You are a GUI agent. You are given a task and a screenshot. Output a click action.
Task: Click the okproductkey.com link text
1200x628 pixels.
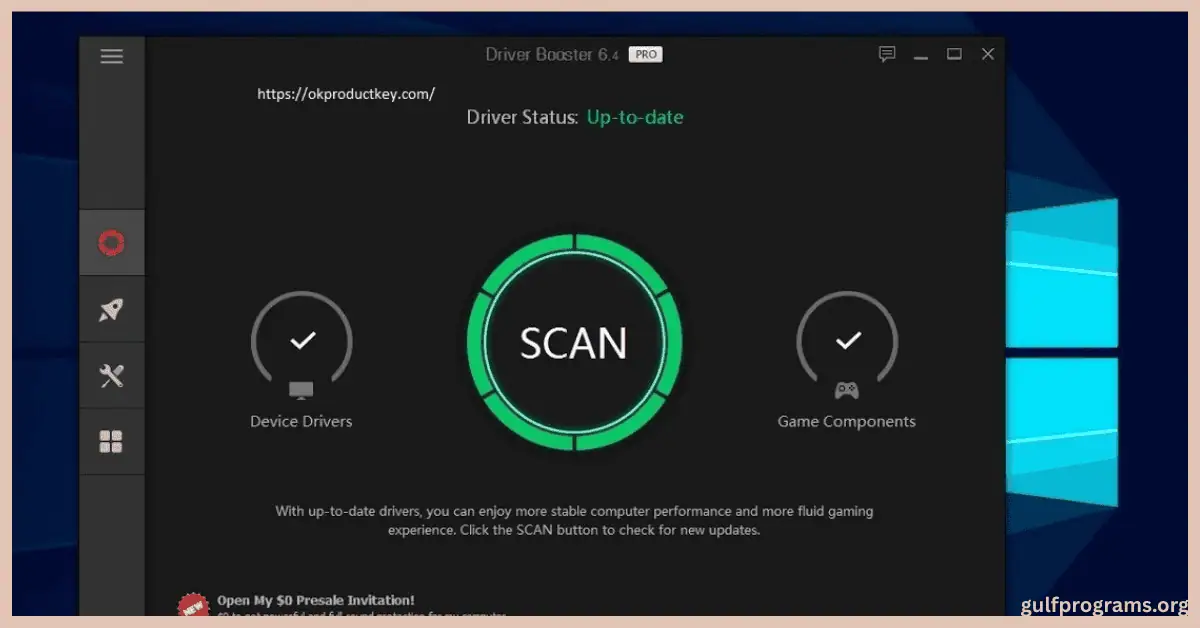pyautogui.click(x=346, y=93)
